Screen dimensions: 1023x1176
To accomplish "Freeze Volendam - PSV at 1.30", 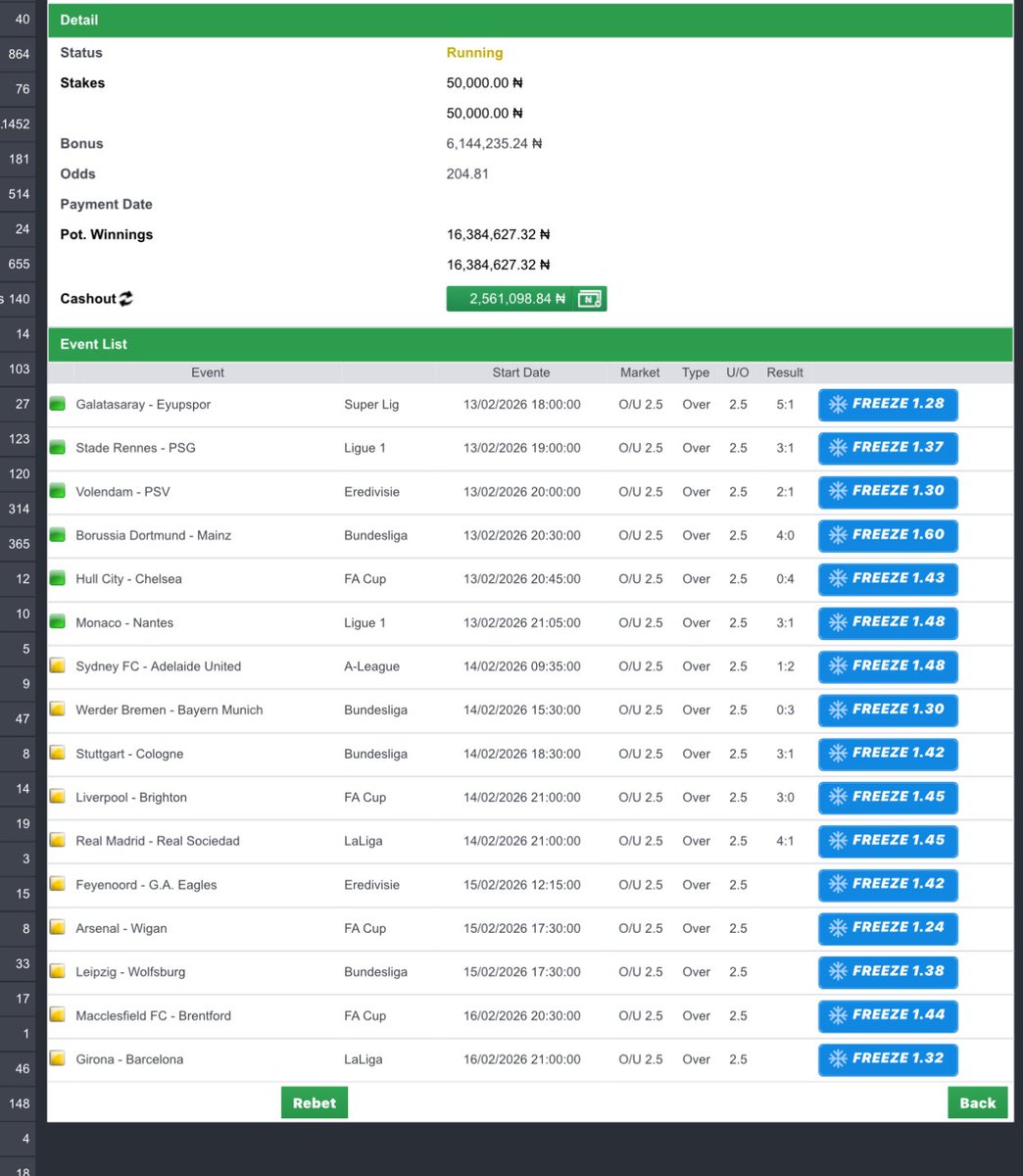I will click(x=888, y=491).
